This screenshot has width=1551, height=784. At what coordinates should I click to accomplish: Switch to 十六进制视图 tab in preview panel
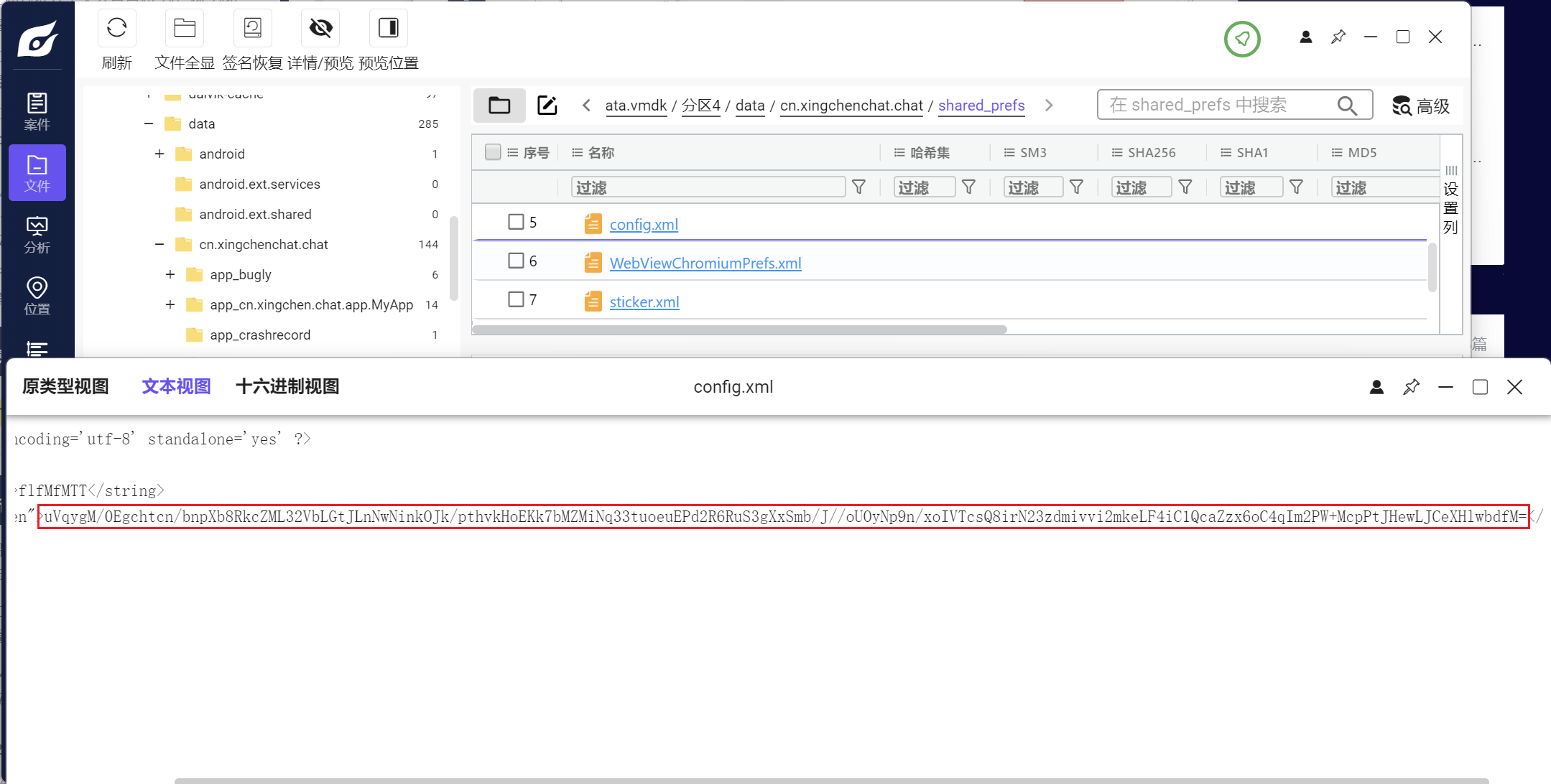point(288,388)
